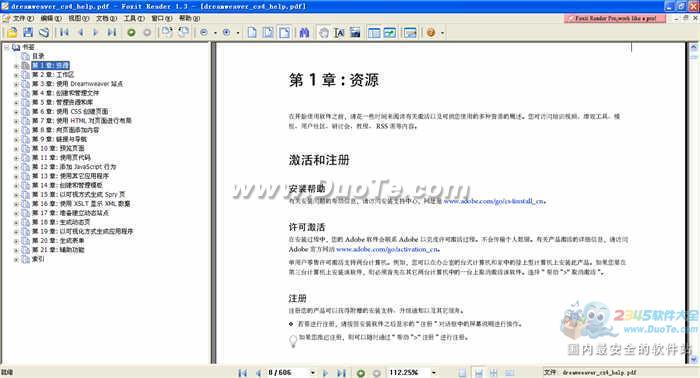Expand 第 2 章: 工作区 bookmark
This screenshot has height=378, width=700.
tap(16, 75)
